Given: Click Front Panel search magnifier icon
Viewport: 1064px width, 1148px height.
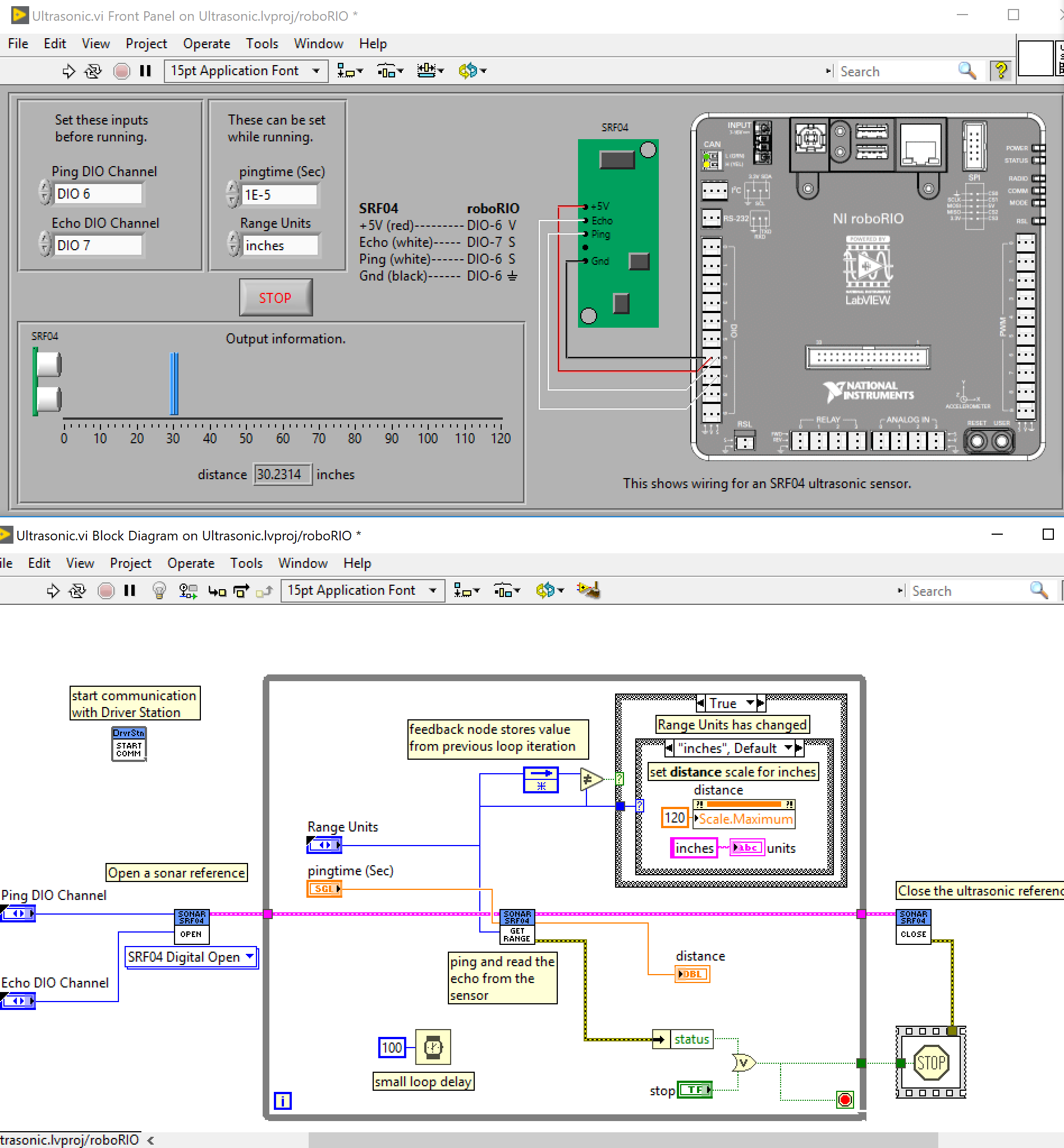Looking at the screenshot, I should point(967,71).
